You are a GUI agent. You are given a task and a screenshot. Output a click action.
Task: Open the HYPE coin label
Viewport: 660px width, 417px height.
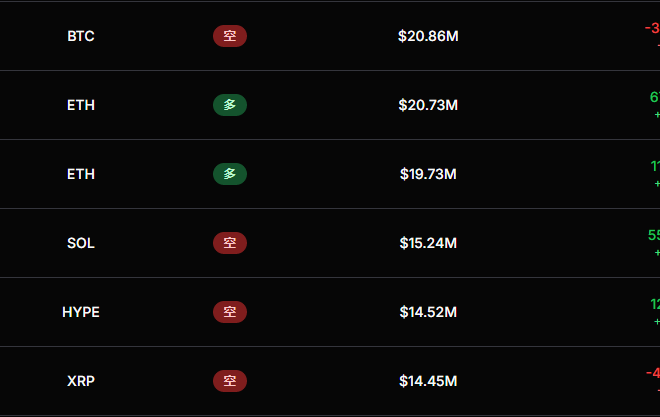(81, 312)
